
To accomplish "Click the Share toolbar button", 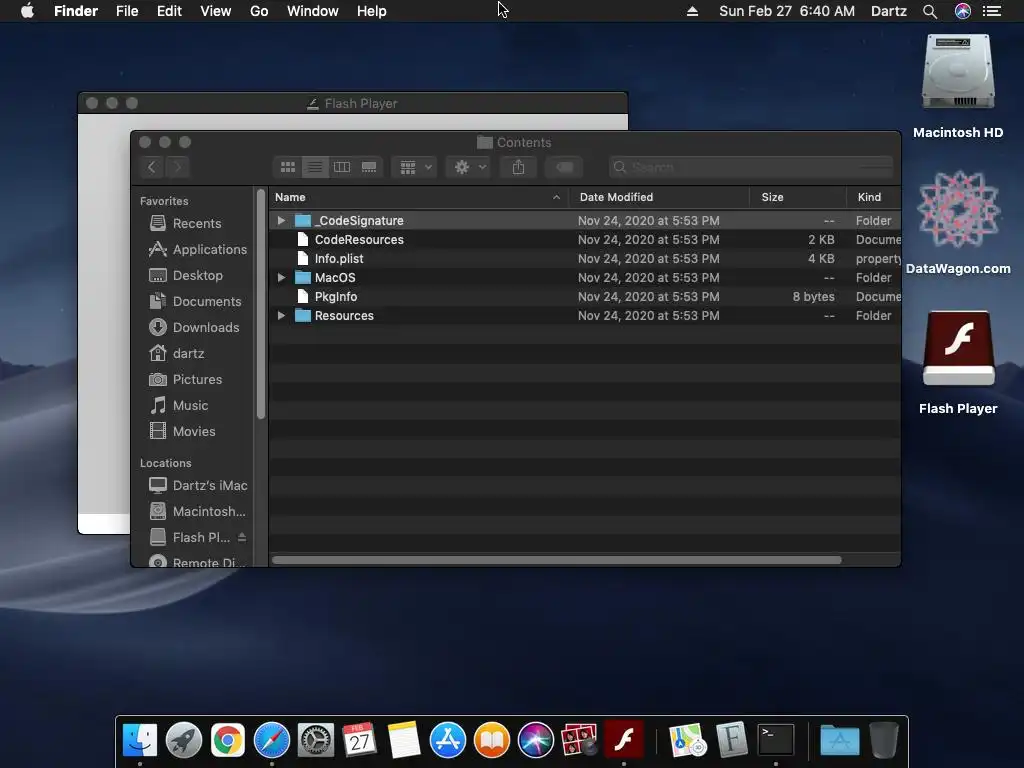I will pyautogui.click(x=519, y=167).
